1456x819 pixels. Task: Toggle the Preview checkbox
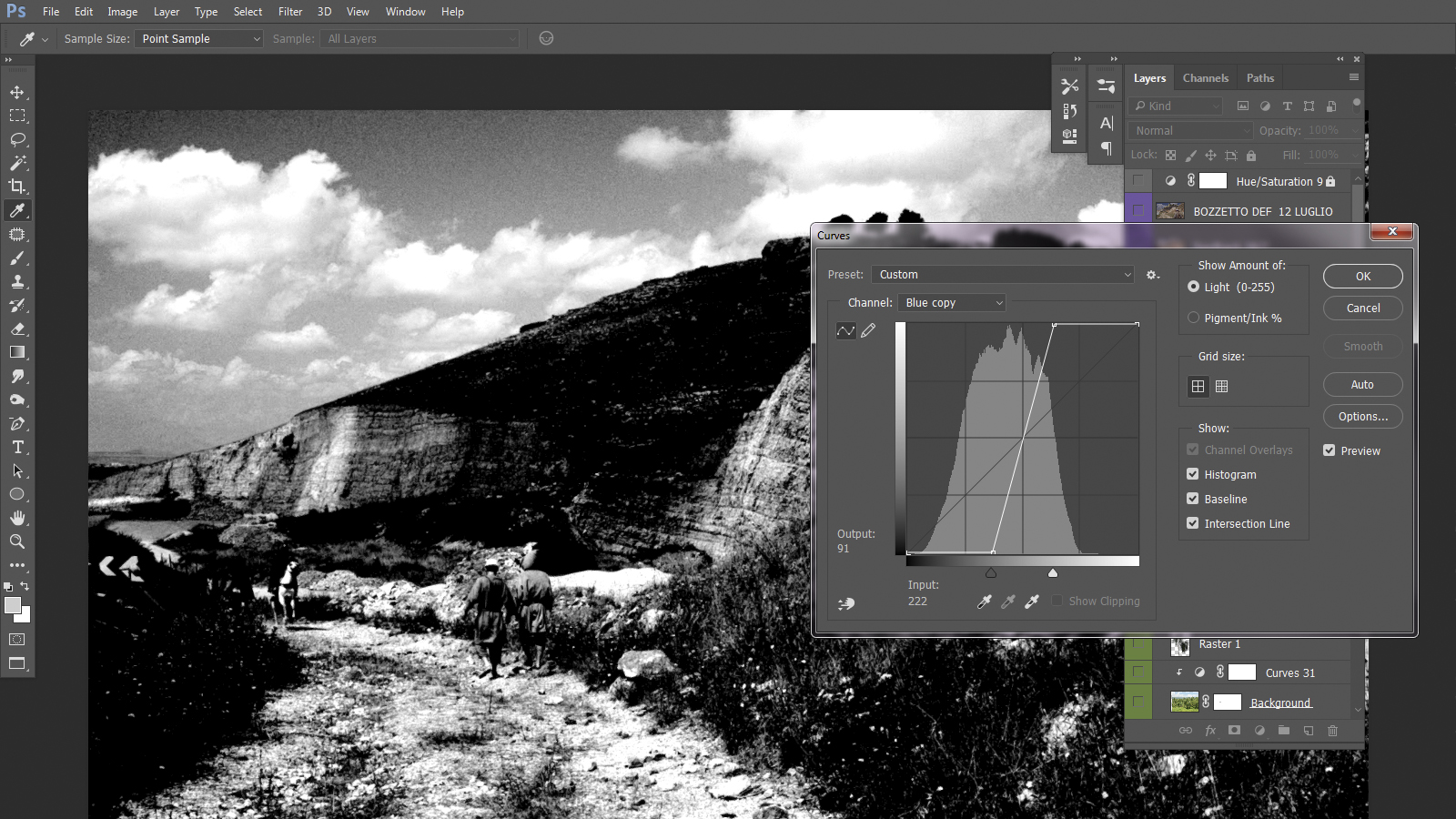[x=1329, y=450]
